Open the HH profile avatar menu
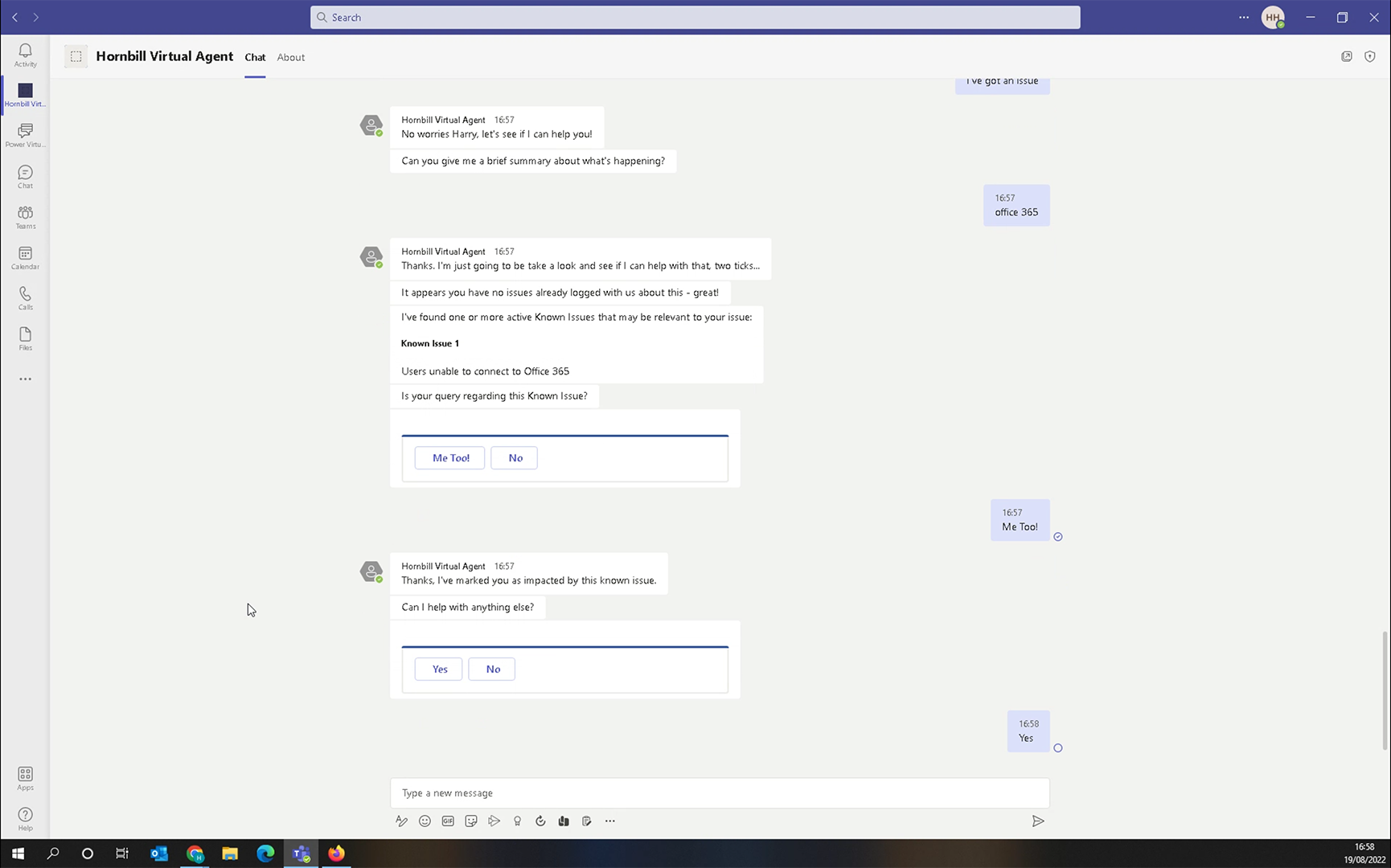The image size is (1391, 868). [x=1273, y=17]
